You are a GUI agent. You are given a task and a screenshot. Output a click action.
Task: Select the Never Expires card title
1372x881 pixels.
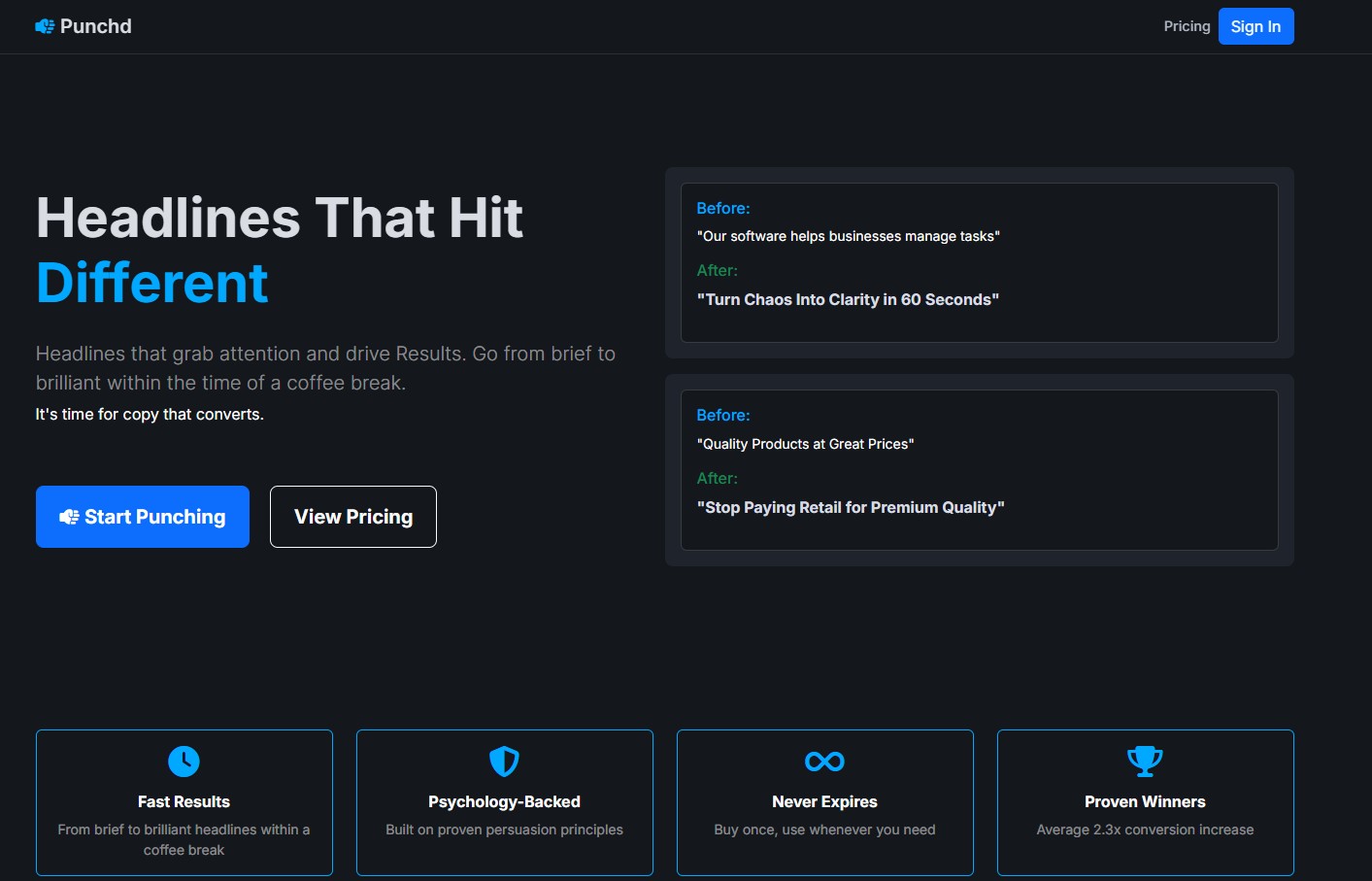coord(824,801)
